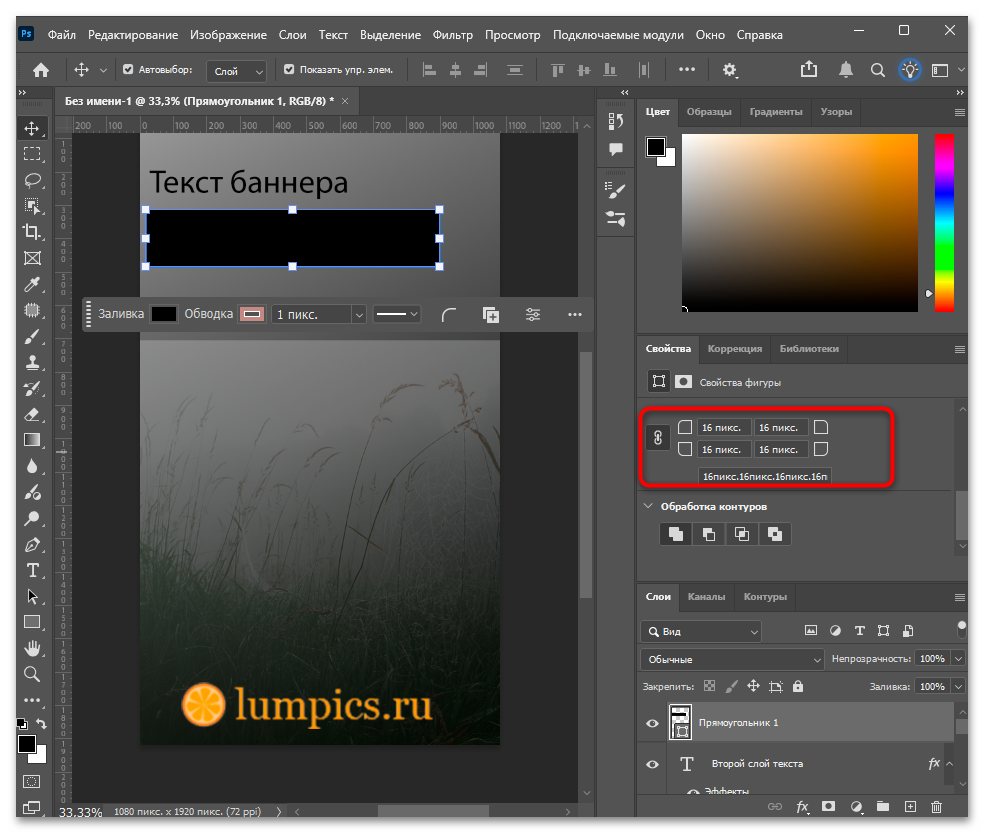Delete layer with the trash icon
Screen dimensions: 984x833
click(936, 807)
